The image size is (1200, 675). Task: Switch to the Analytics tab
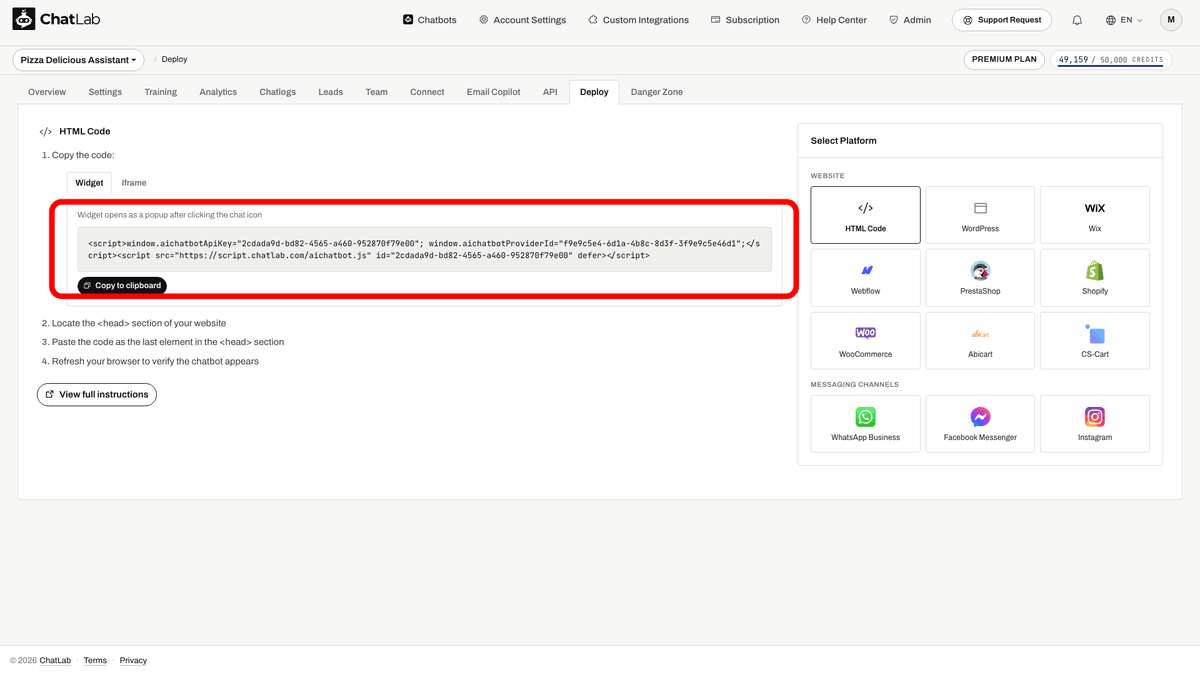click(x=218, y=92)
